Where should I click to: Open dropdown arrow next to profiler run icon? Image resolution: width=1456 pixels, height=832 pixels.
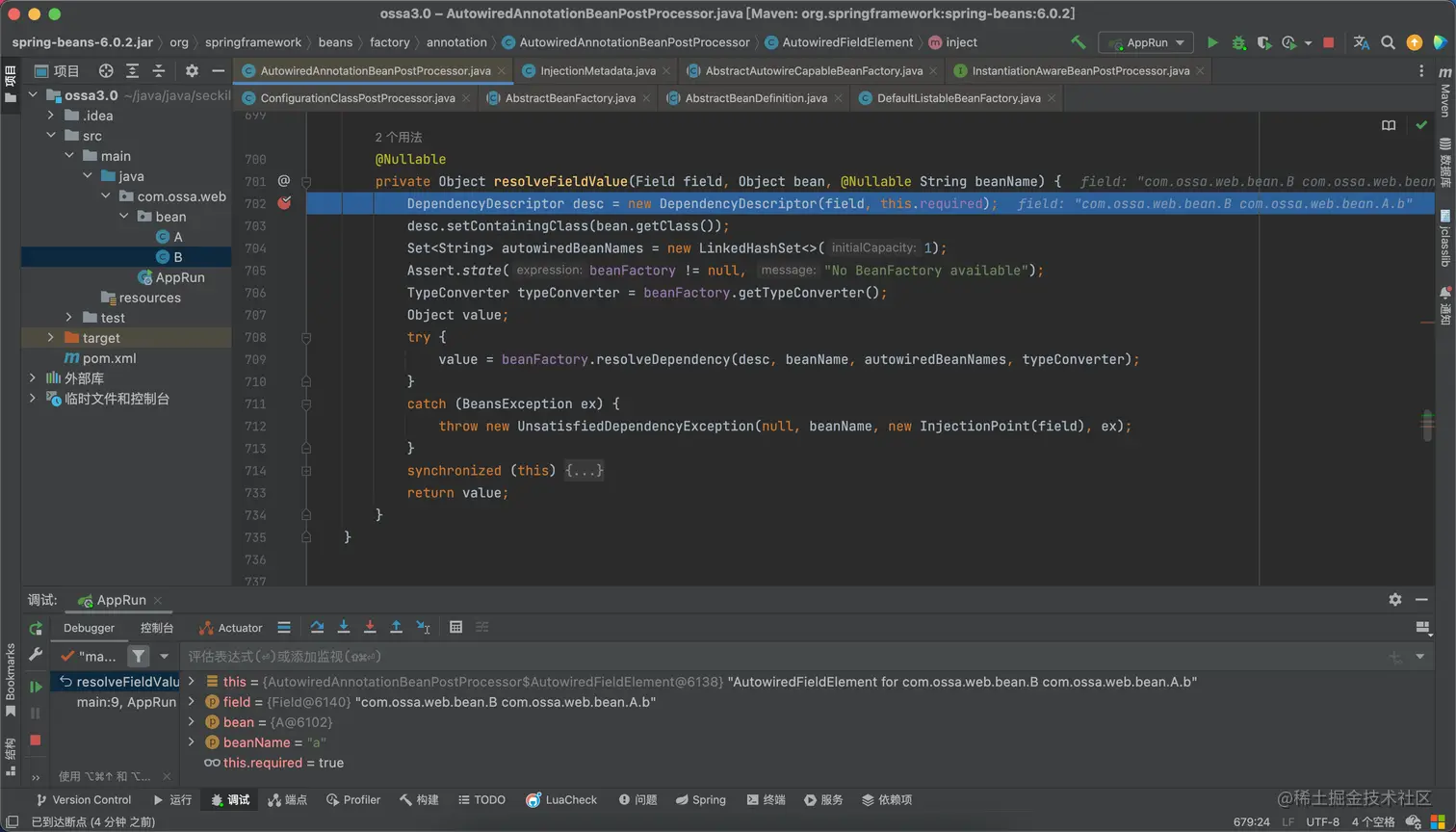point(1308,43)
